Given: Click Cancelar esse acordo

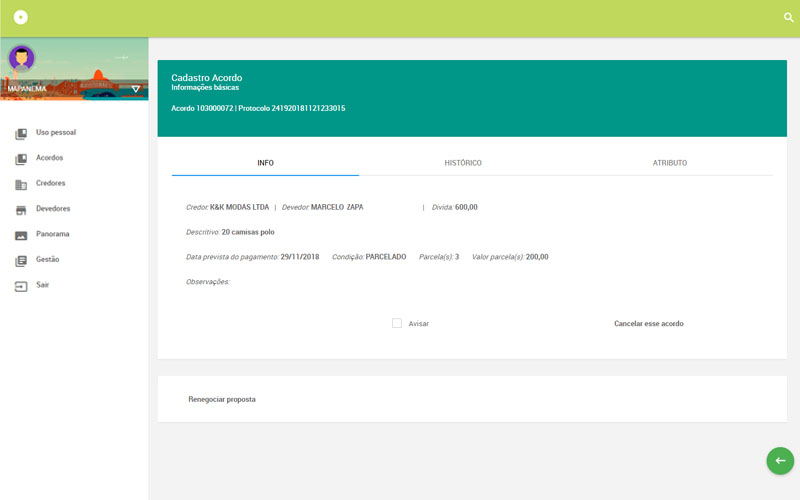Looking at the screenshot, I should tap(648, 324).
